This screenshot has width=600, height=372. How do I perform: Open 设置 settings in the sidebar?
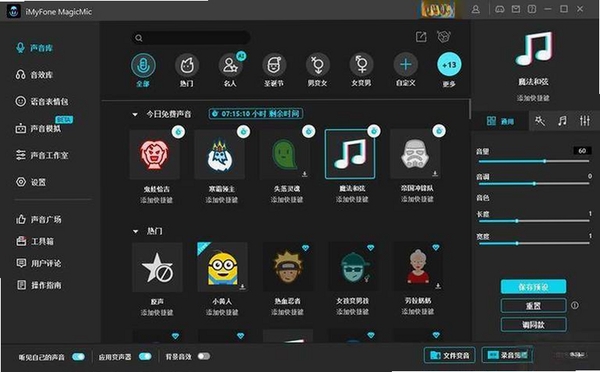[x=31, y=182]
